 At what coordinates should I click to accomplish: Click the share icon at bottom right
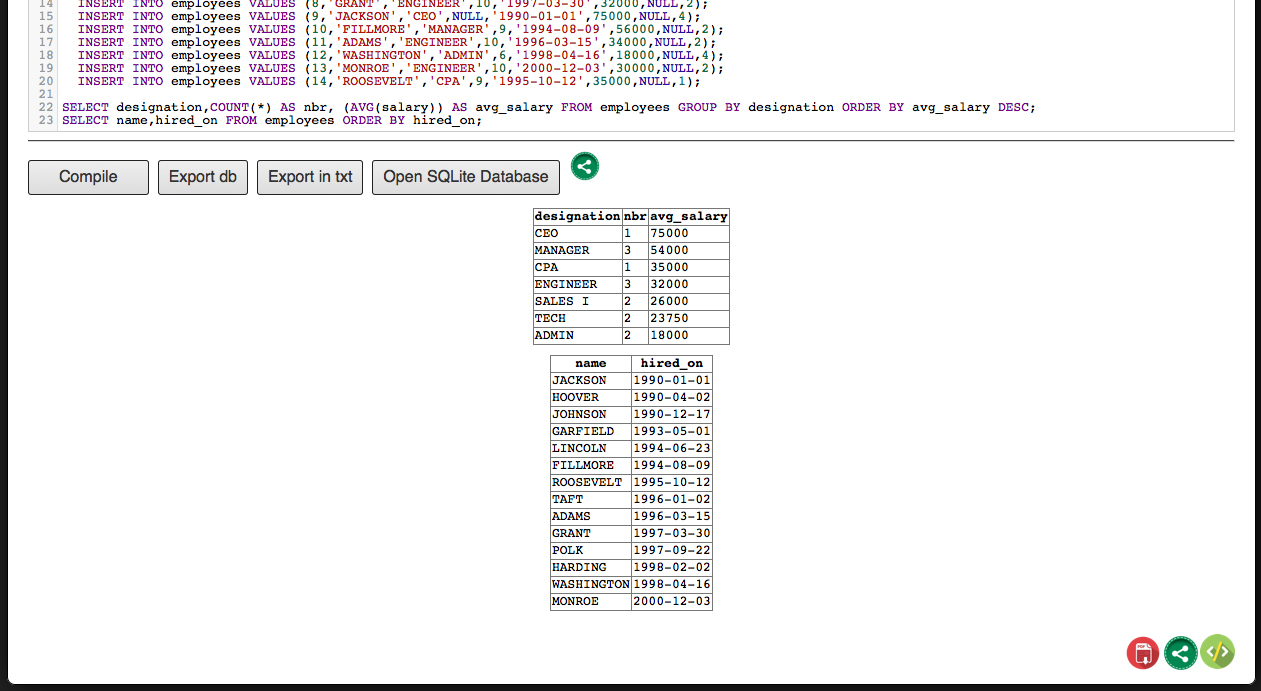pos(1180,653)
